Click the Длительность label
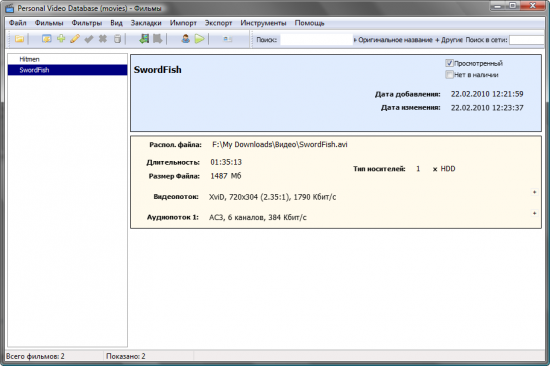This screenshot has height=366, width=550. (x=173, y=162)
